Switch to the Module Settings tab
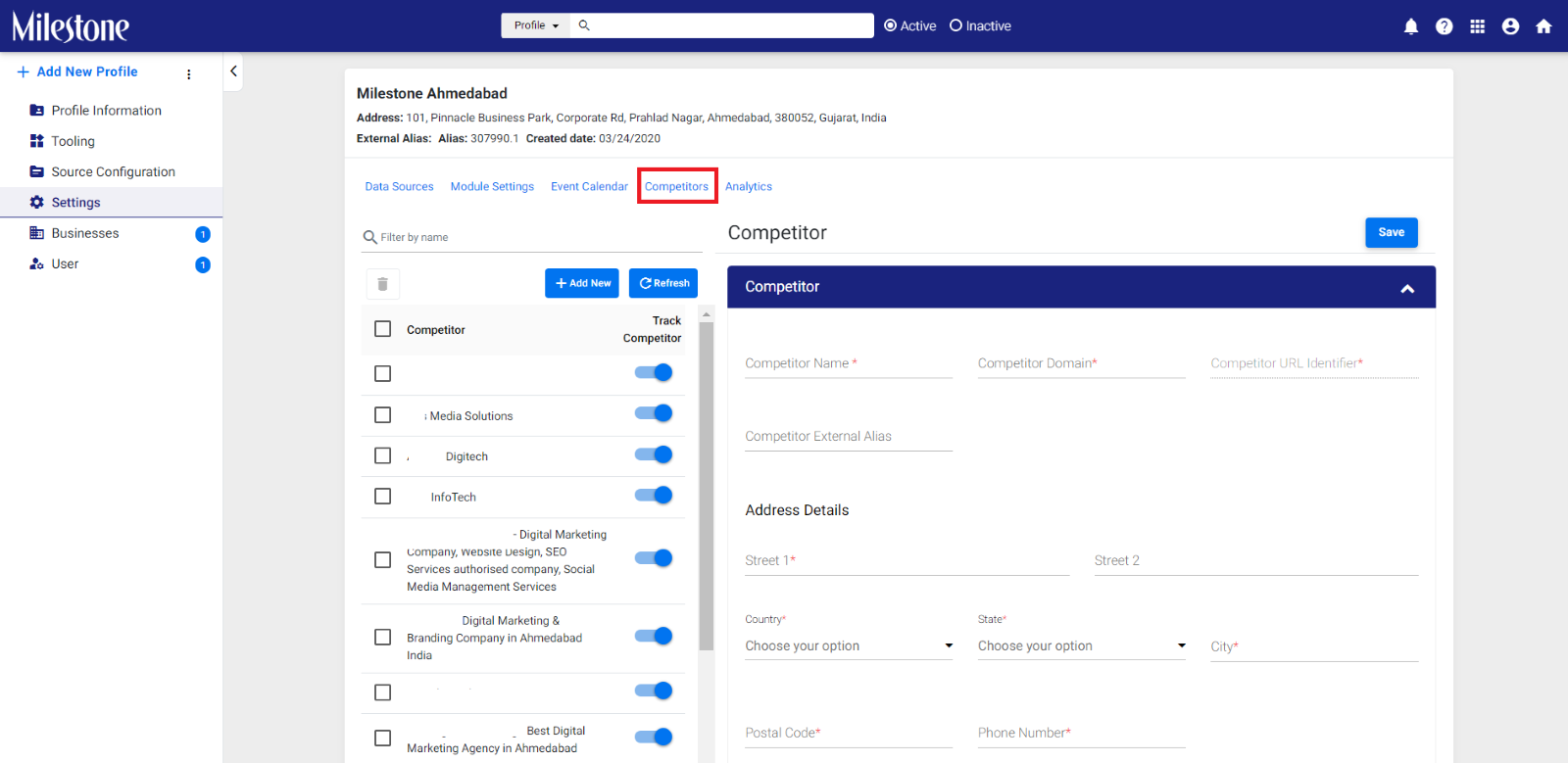 (x=492, y=186)
